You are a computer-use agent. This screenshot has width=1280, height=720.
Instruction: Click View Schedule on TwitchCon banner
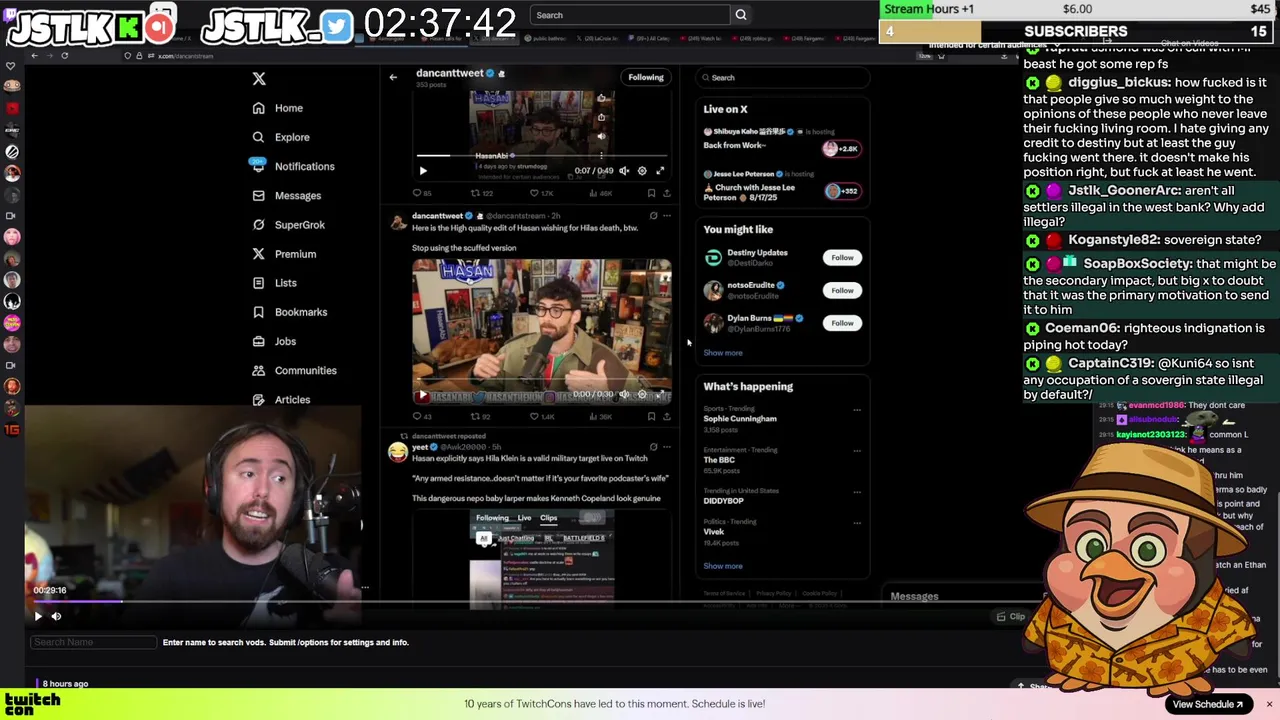[x=1207, y=704]
